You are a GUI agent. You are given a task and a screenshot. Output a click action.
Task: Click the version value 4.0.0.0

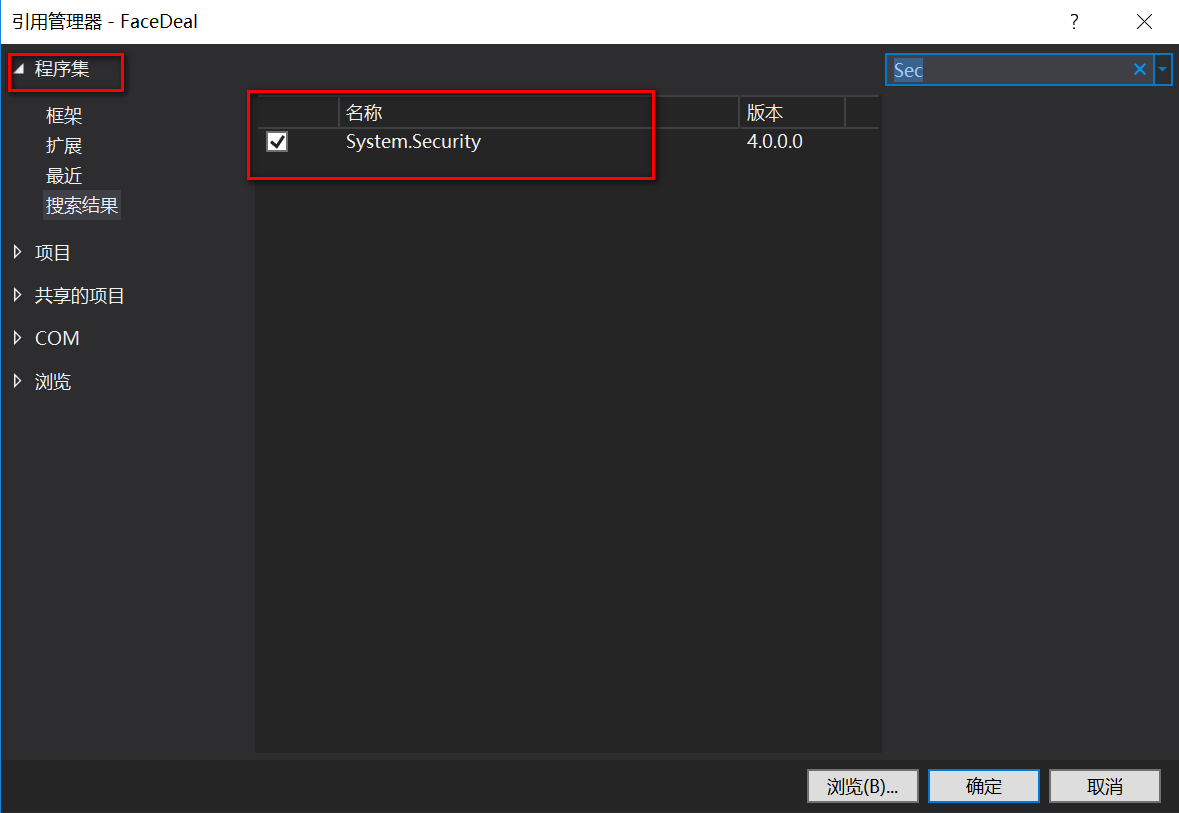[774, 141]
